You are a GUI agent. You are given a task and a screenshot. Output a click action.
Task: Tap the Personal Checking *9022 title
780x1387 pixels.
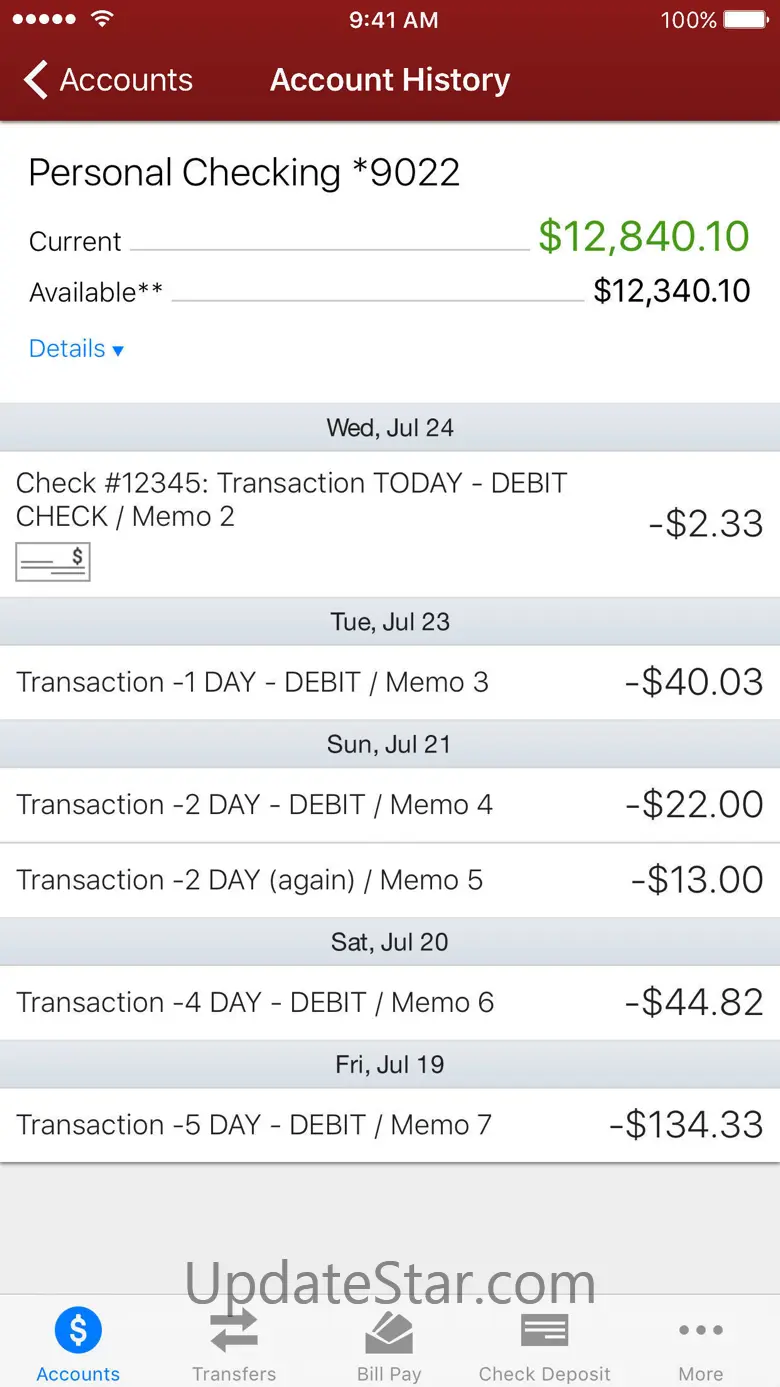pos(244,173)
